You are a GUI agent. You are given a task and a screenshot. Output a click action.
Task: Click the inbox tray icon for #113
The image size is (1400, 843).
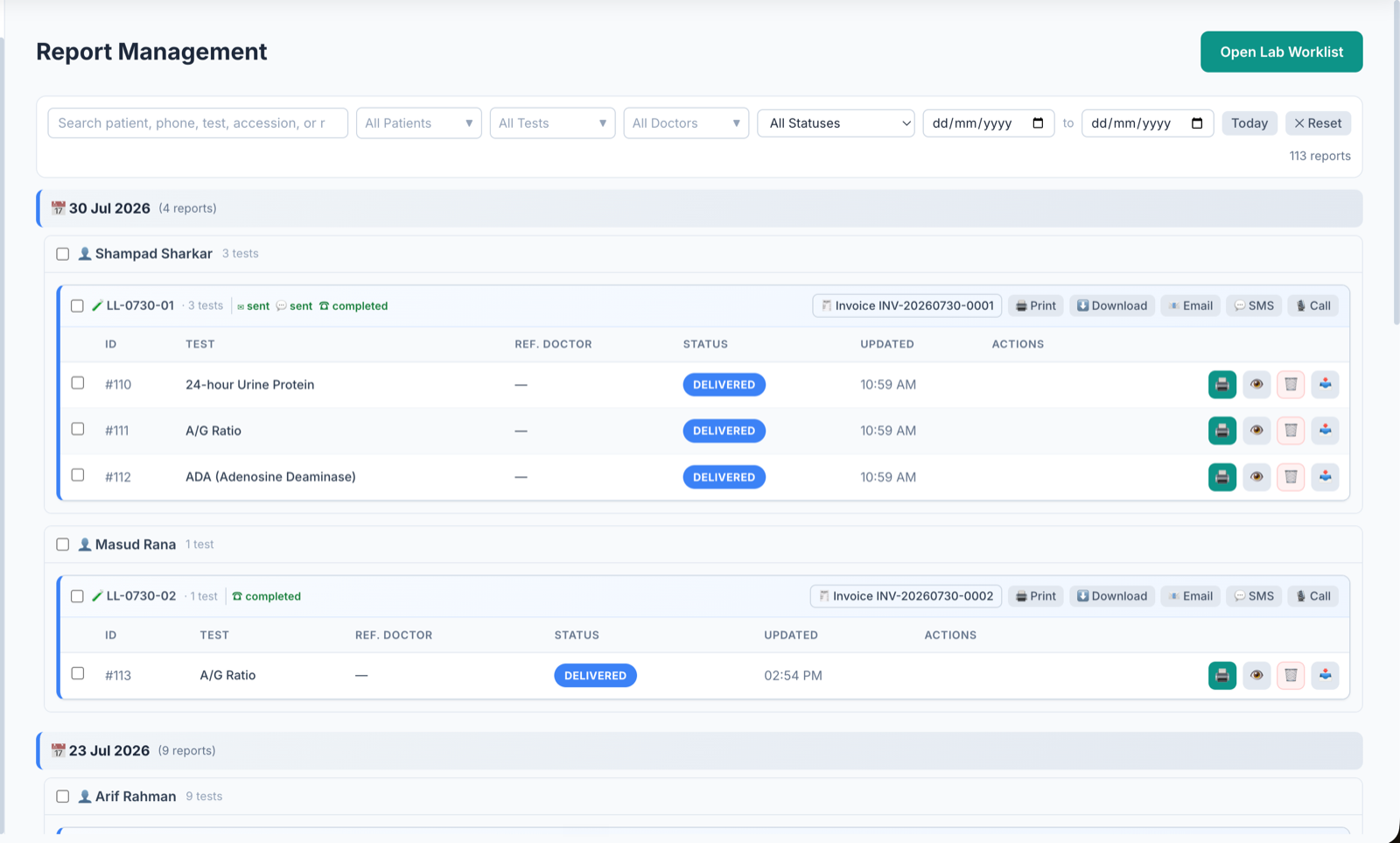(1326, 675)
